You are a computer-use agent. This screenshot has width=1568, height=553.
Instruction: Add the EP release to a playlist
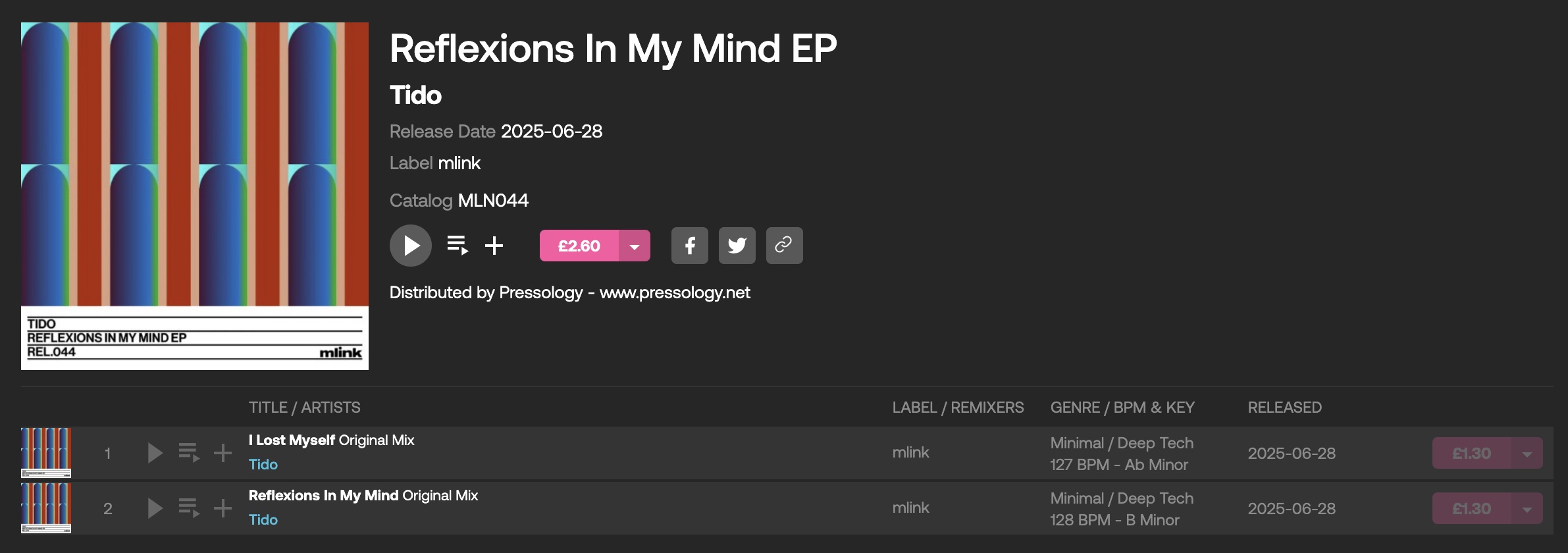point(494,246)
